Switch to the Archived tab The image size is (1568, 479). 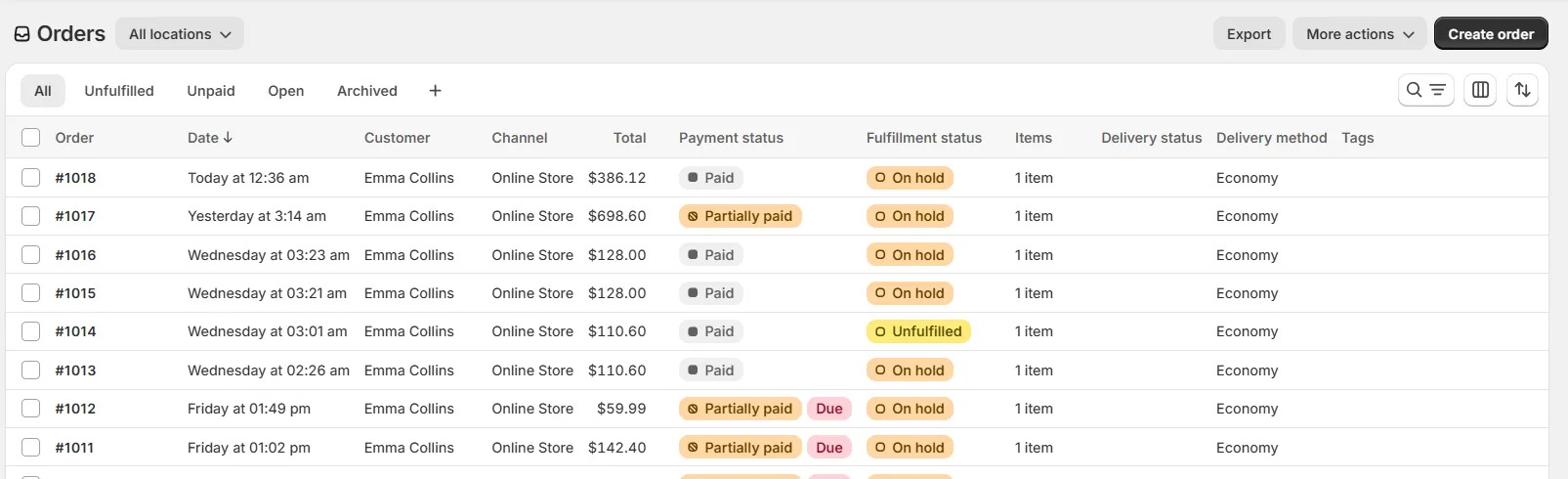tap(367, 91)
